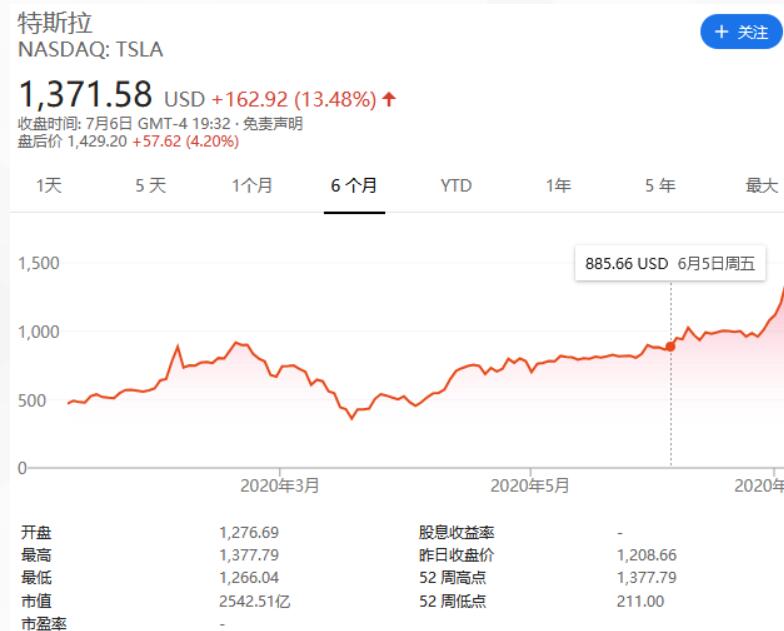Select the 1年 range tab

coord(558,186)
